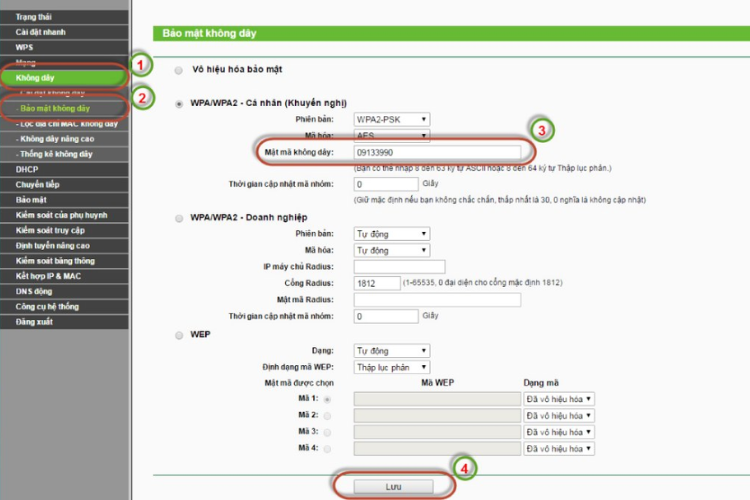This screenshot has width=750, height=500.
Task: Click the Mã 4 WEP key field
Action: click(437, 449)
